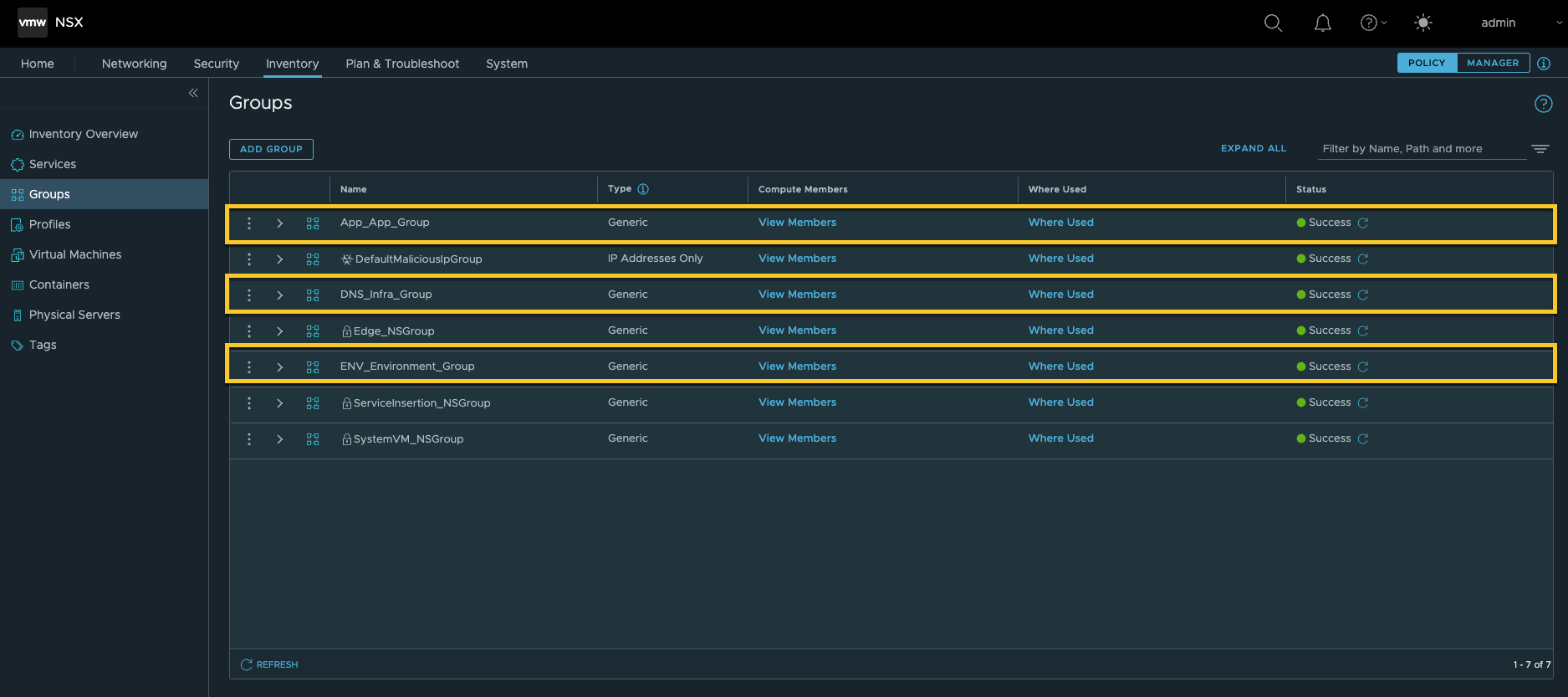This screenshot has height=697, width=1568.
Task: Click Where Used for ENV_Environment_Group
Action: pos(1060,366)
